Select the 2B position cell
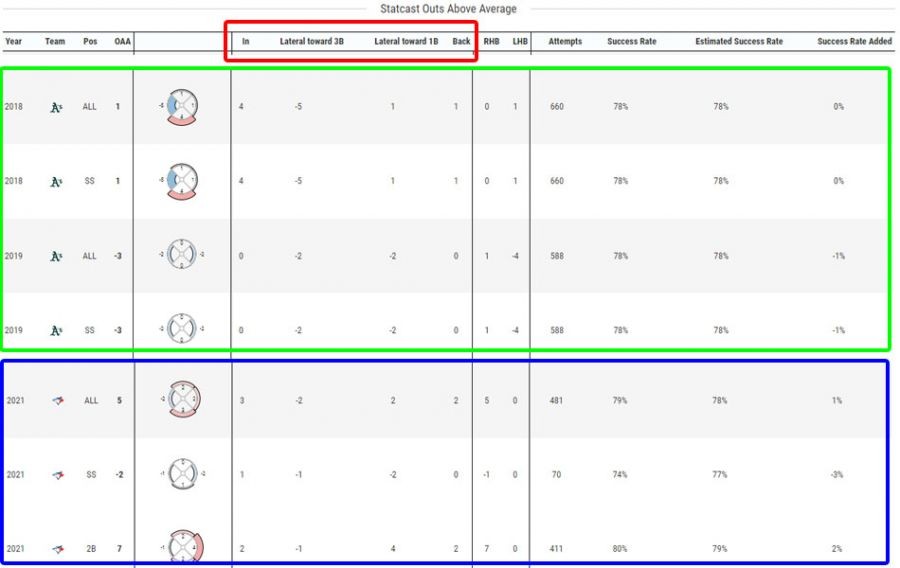900x568 pixels. (x=91, y=548)
